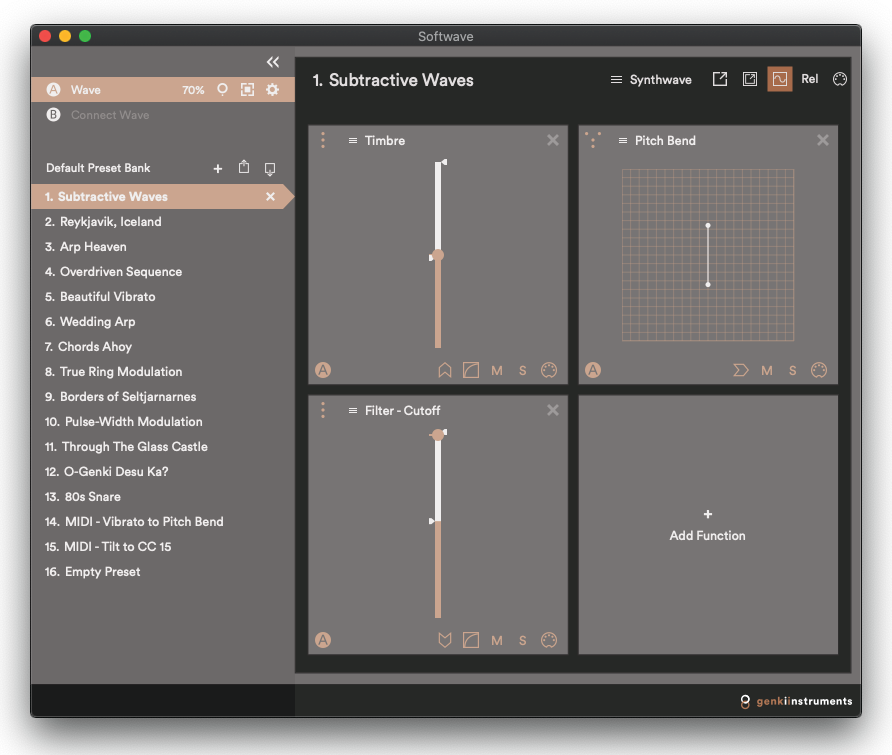Click Timbre panel three-dot gesture icon

pos(323,140)
